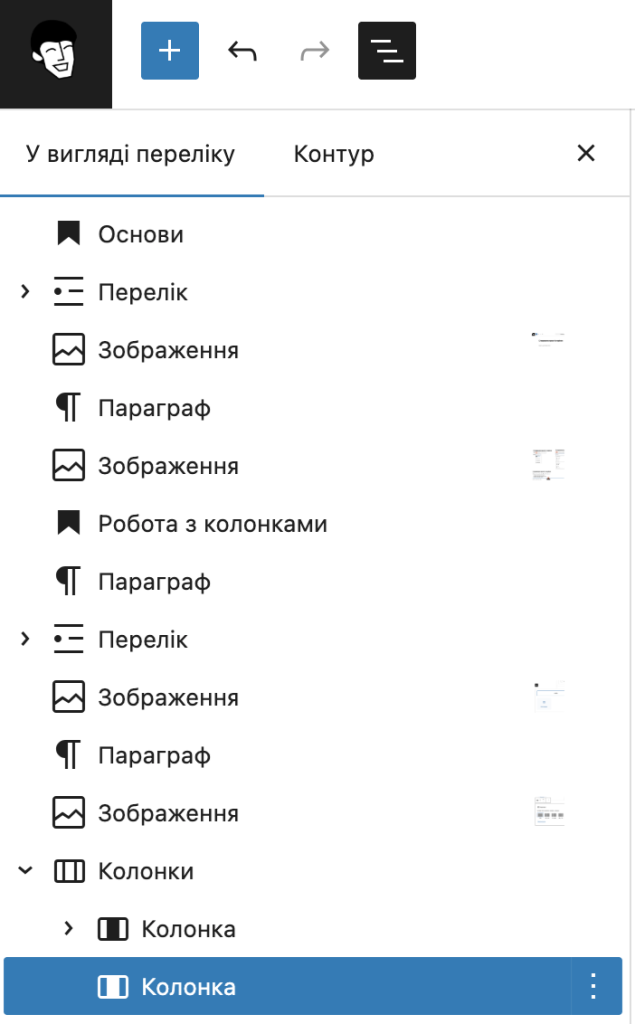Viewport: 635px width, 1024px height.
Task: Toggle the document overview list view button
Action: (x=387, y=50)
